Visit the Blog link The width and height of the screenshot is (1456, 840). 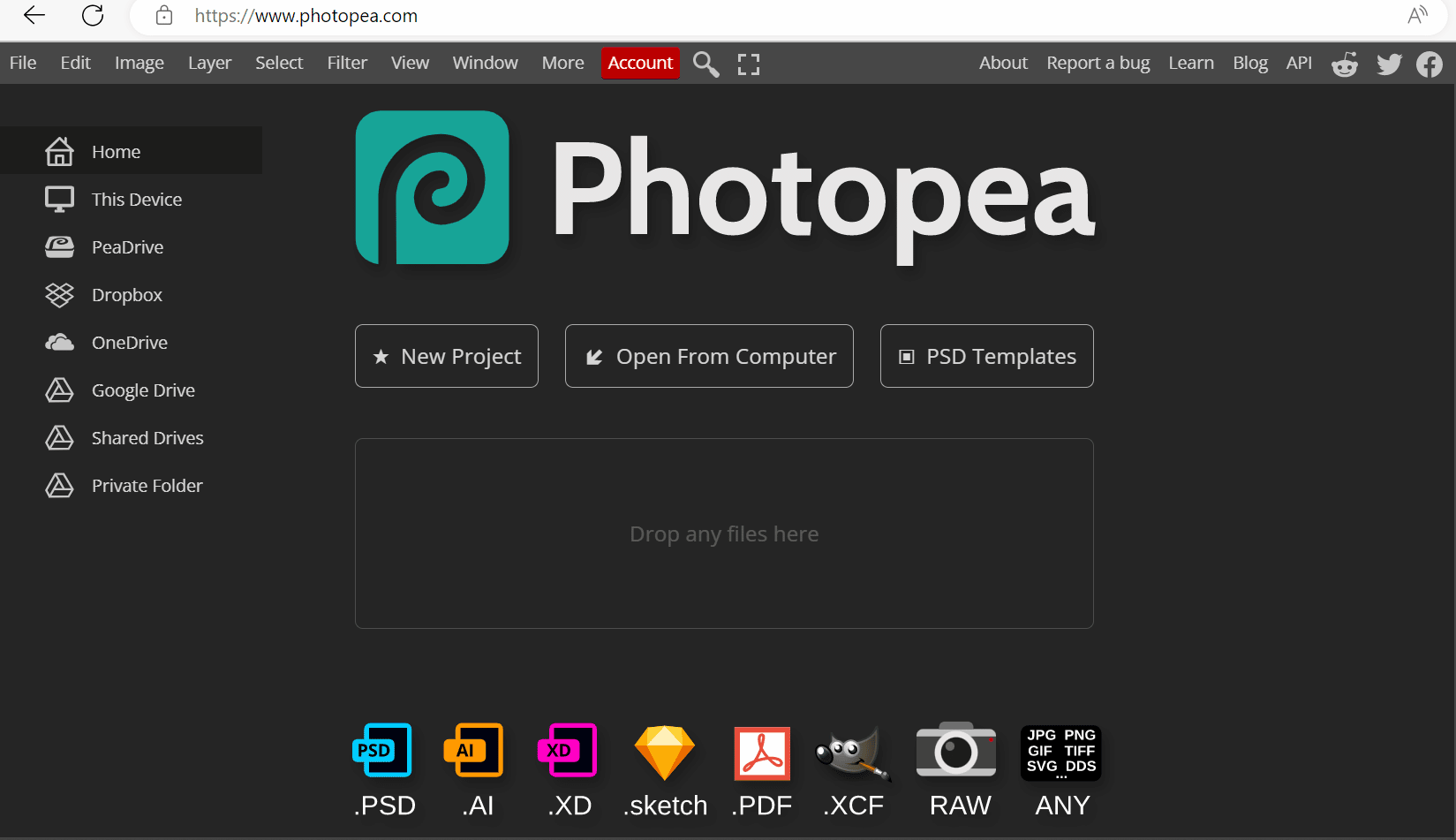(x=1250, y=63)
